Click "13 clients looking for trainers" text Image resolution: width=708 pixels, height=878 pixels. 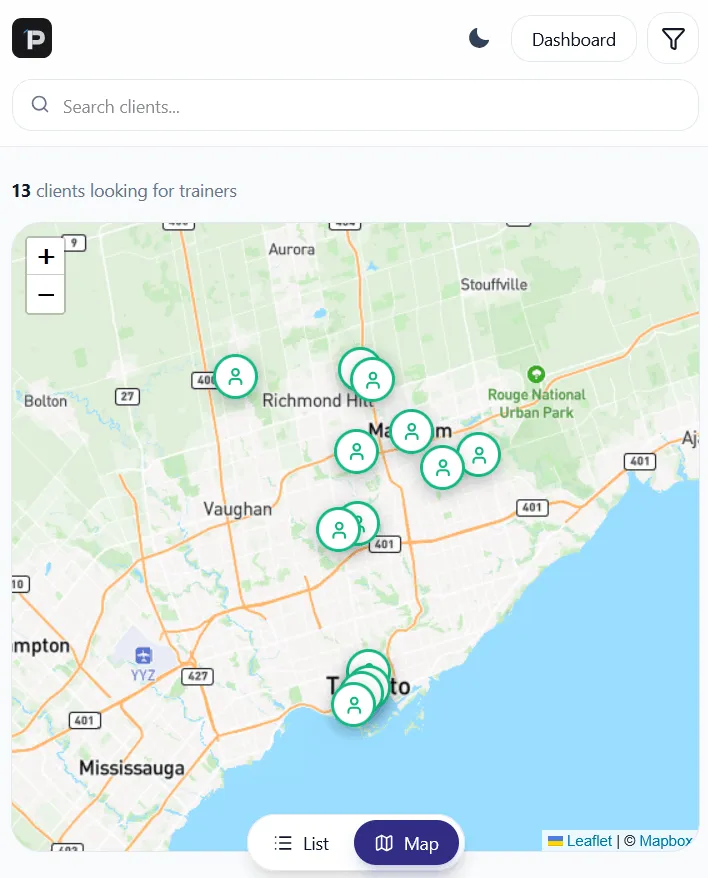click(x=124, y=191)
